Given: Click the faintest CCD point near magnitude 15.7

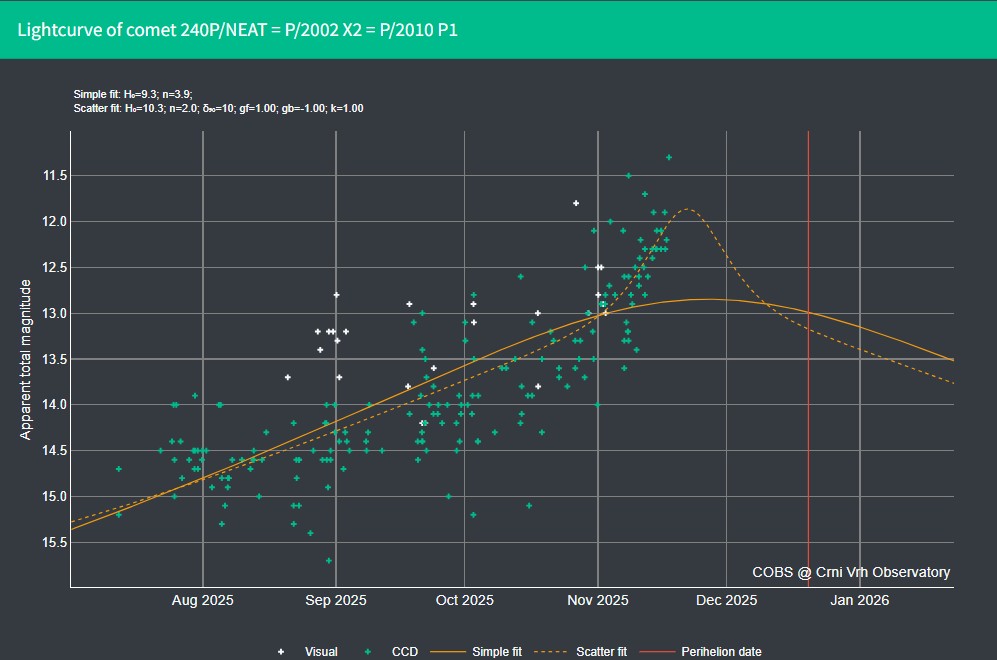Looking at the screenshot, I should pyautogui.click(x=329, y=560).
